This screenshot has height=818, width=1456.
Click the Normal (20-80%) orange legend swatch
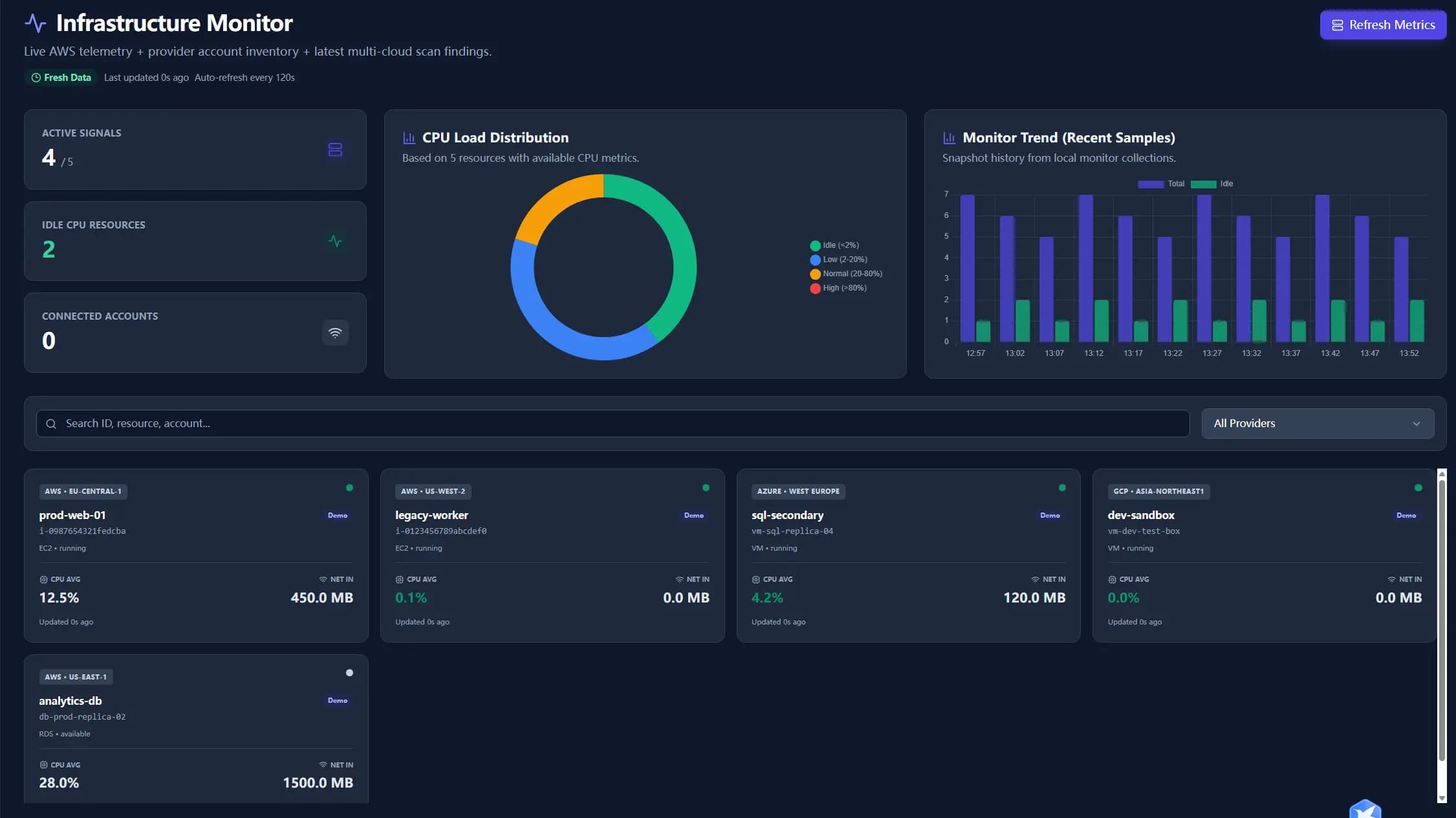(x=815, y=274)
